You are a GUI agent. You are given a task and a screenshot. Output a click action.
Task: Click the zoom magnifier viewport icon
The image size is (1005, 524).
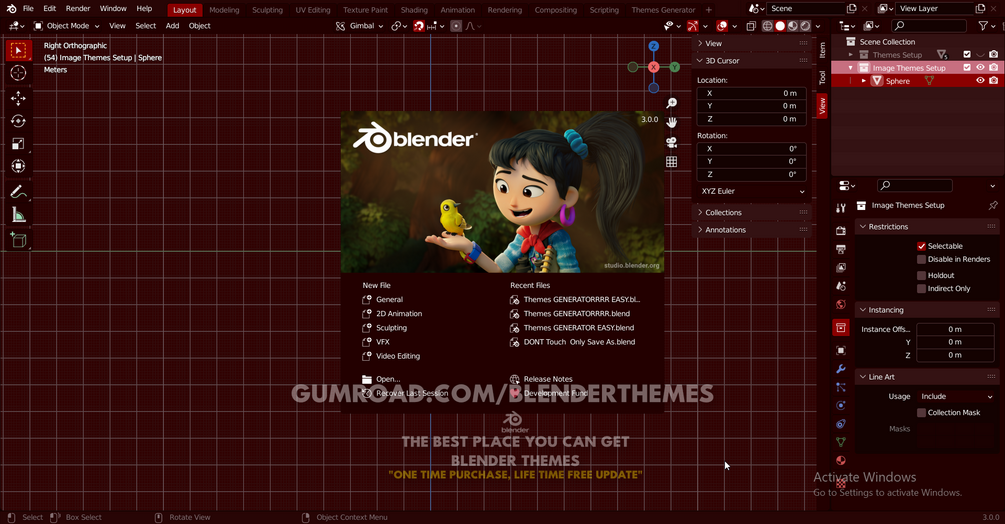pos(671,103)
